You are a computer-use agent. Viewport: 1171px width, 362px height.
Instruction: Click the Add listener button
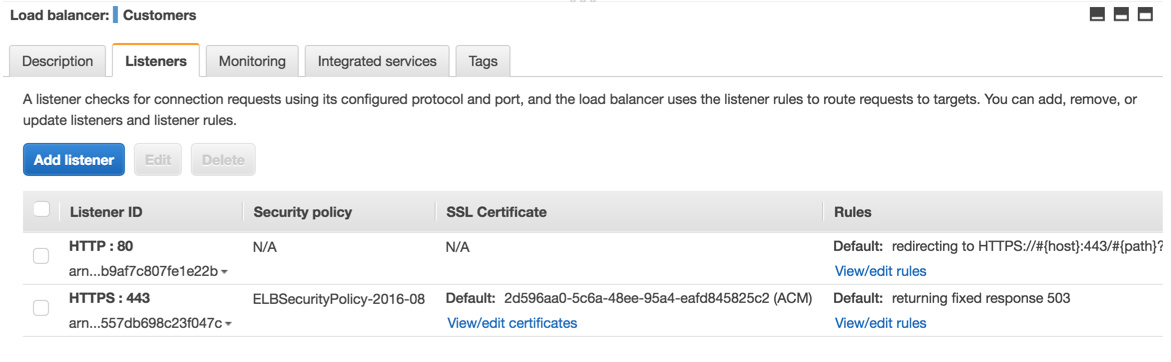tap(74, 160)
